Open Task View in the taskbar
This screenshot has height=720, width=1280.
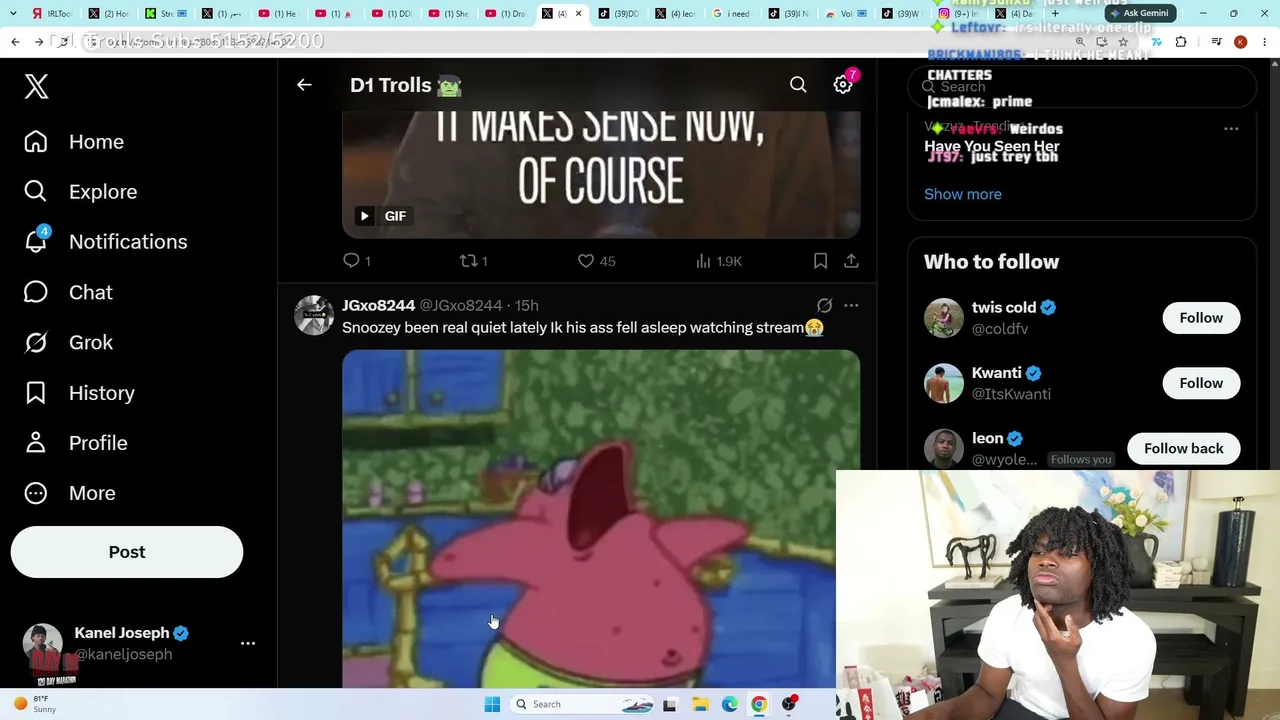pos(669,704)
